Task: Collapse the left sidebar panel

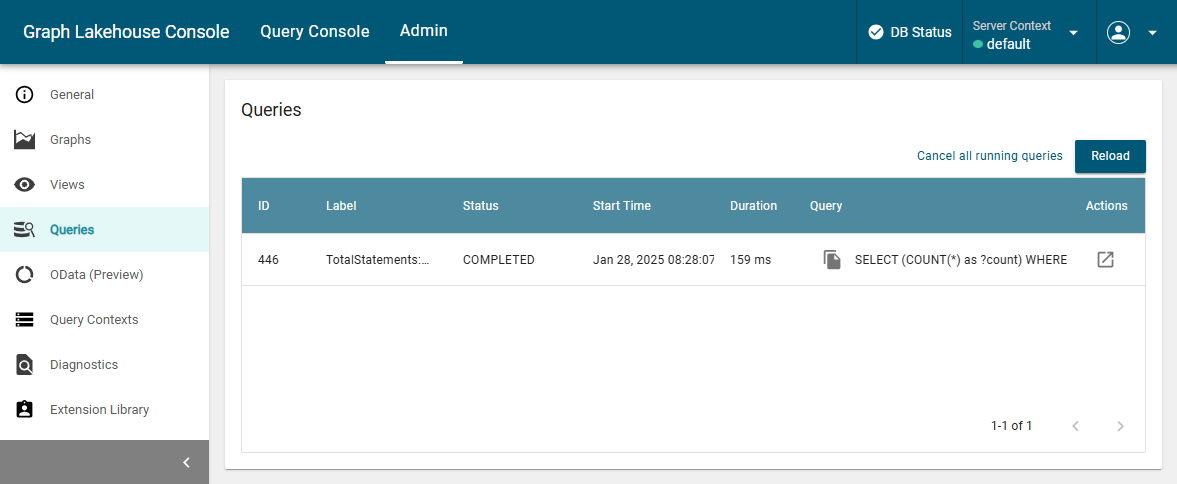Action: [x=186, y=462]
